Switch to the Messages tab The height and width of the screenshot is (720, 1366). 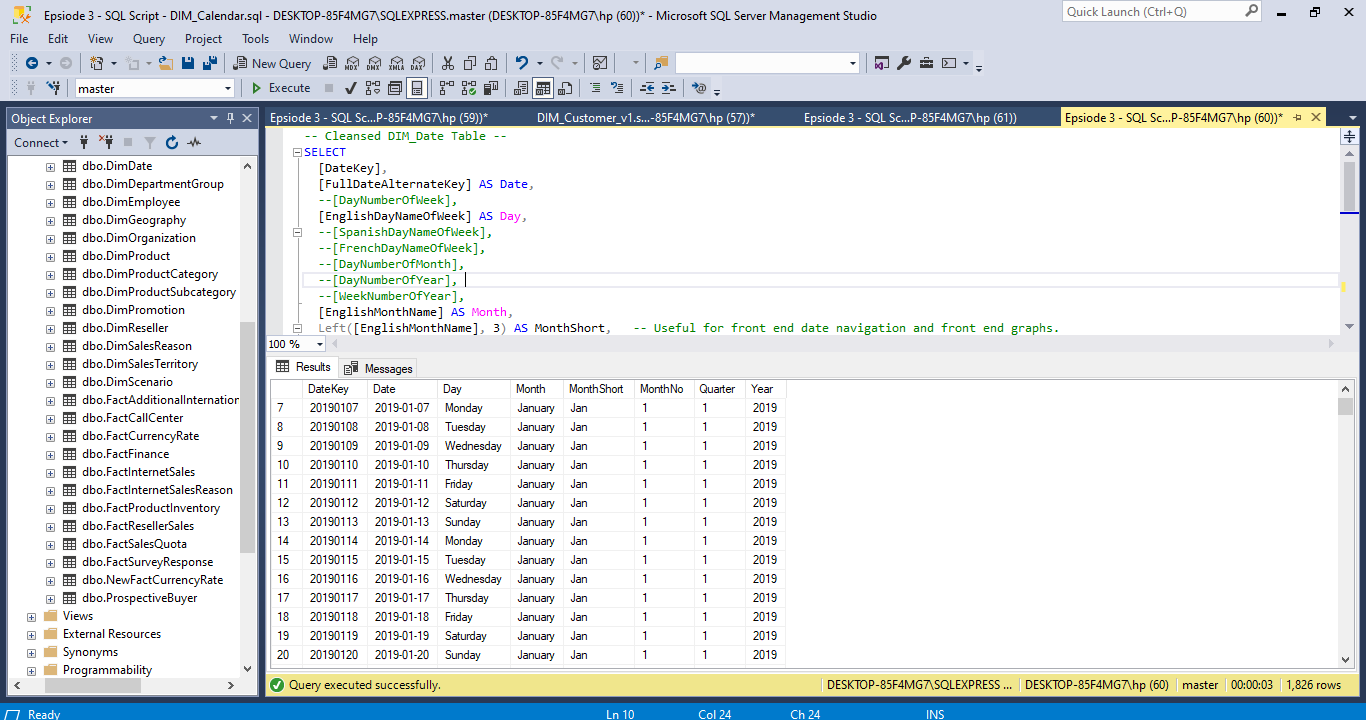[379, 368]
